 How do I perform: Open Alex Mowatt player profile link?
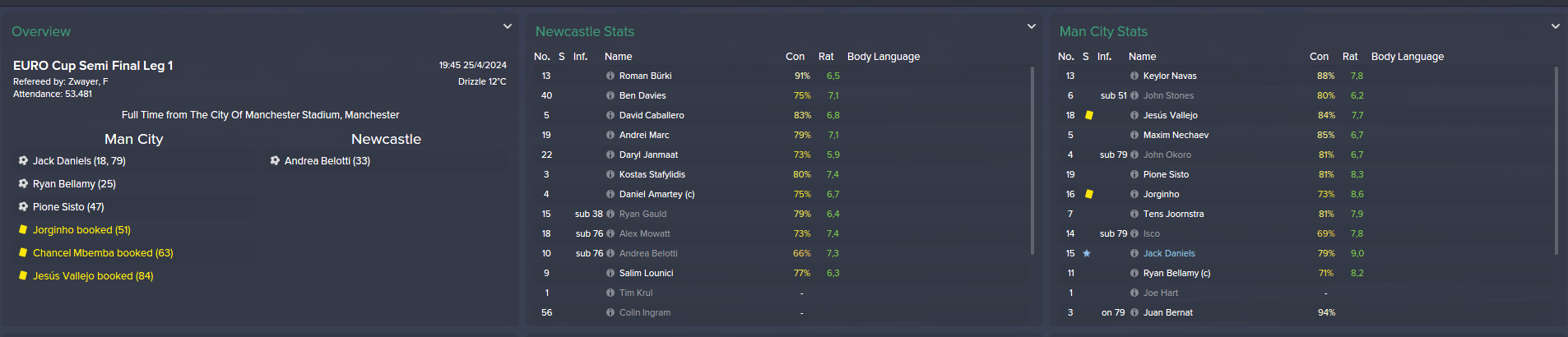(x=645, y=233)
